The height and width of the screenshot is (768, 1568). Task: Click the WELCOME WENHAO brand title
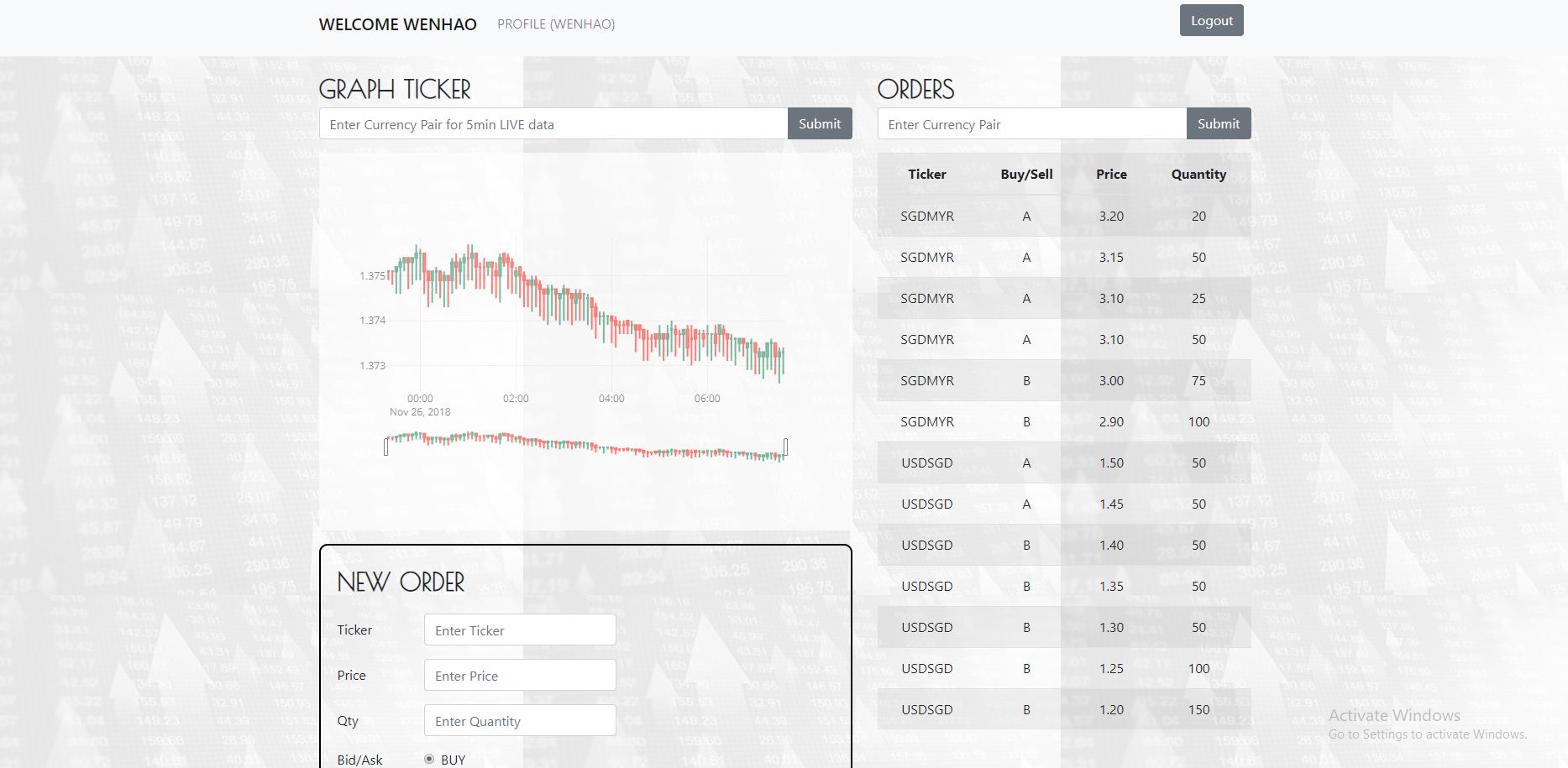coord(398,24)
